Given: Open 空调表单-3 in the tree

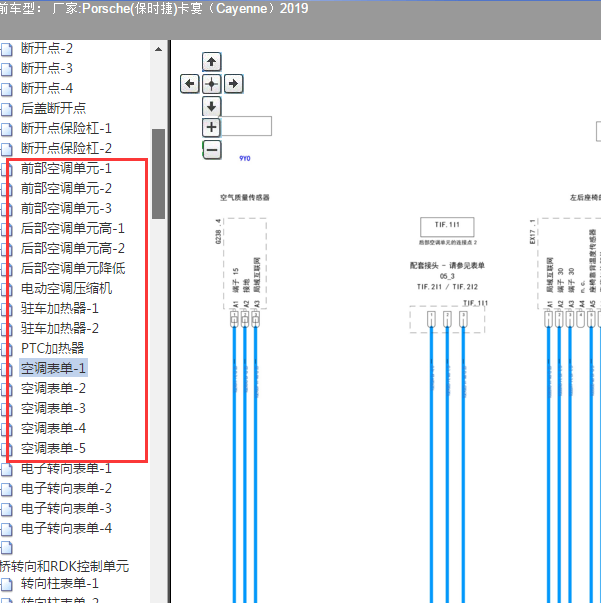Looking at the screenshot, I should 53,408.
